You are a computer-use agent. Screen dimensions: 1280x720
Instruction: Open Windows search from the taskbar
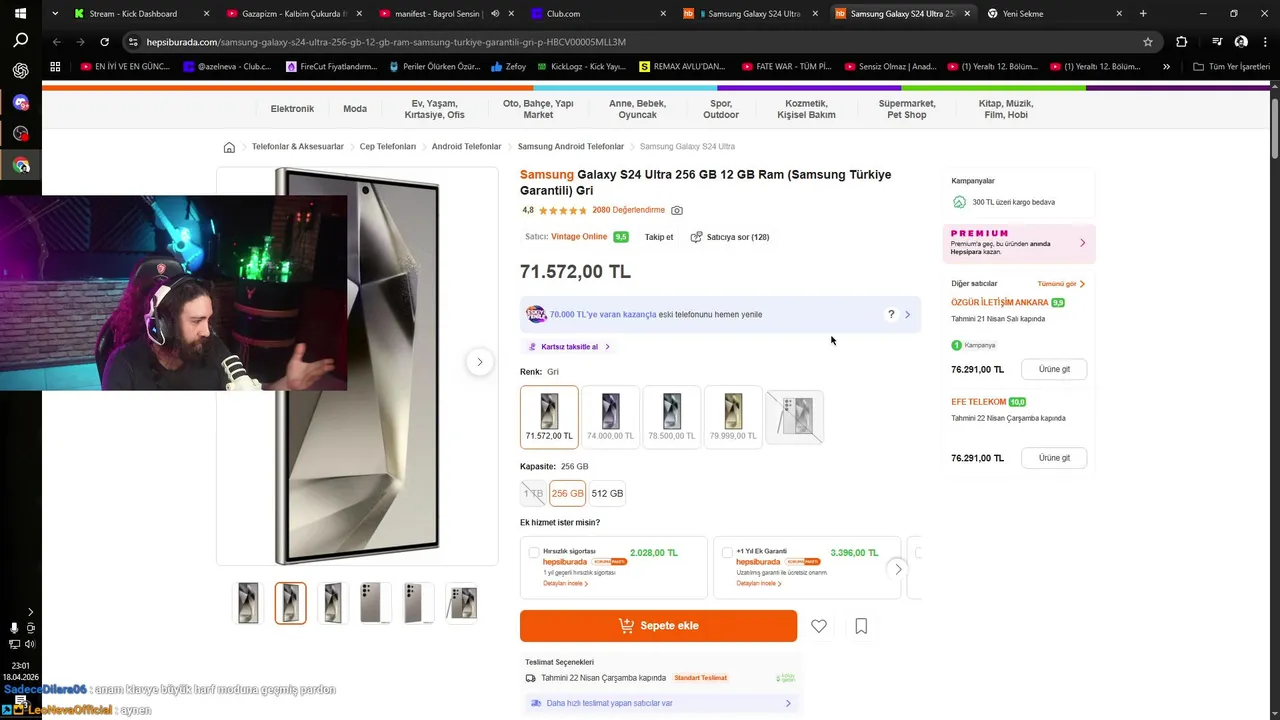20,41
